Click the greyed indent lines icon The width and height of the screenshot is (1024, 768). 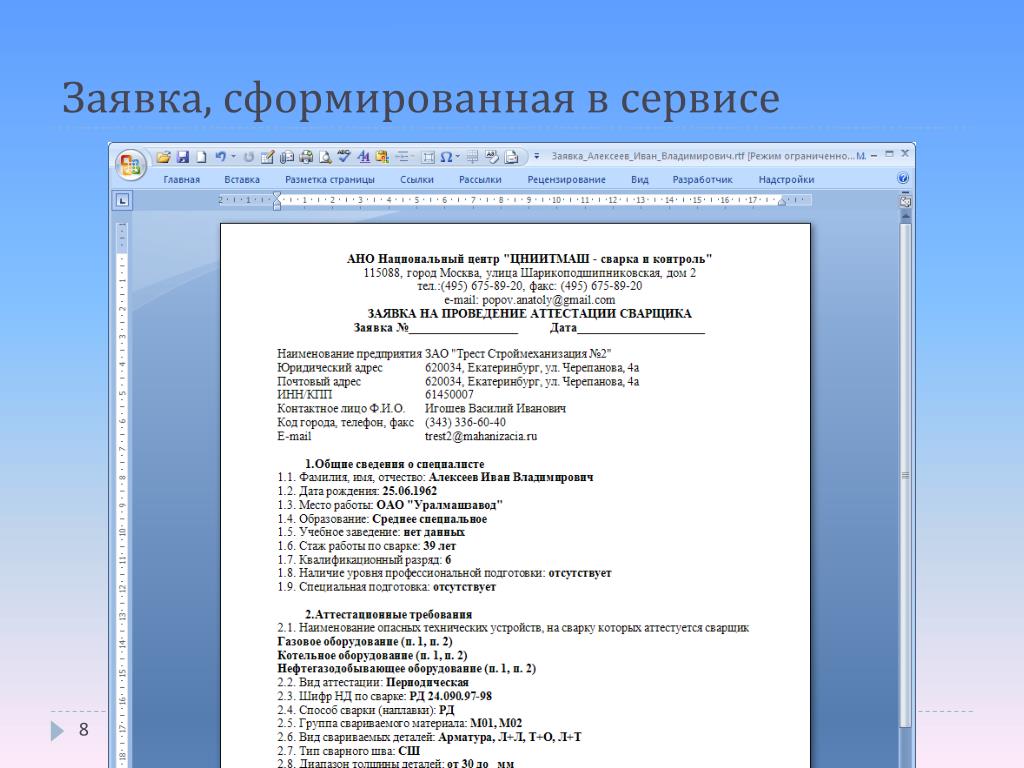(x=403, y=157)
